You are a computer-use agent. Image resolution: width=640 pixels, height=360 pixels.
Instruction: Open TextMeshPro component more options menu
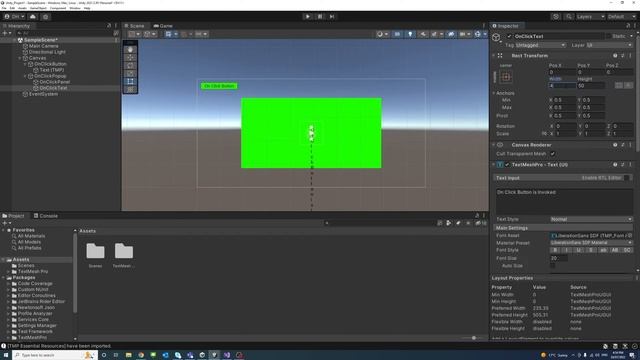630,165
